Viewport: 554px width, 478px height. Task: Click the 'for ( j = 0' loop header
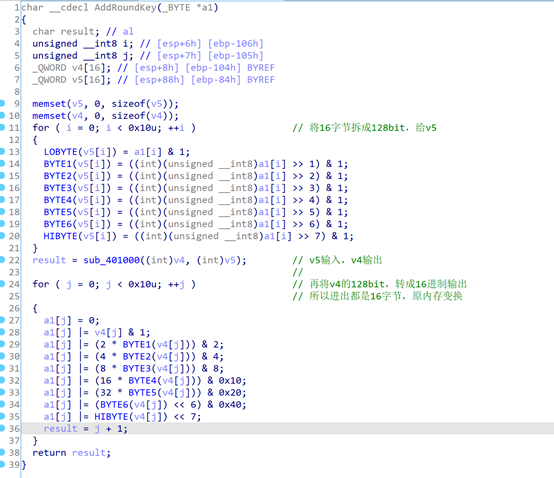(114, 284)
